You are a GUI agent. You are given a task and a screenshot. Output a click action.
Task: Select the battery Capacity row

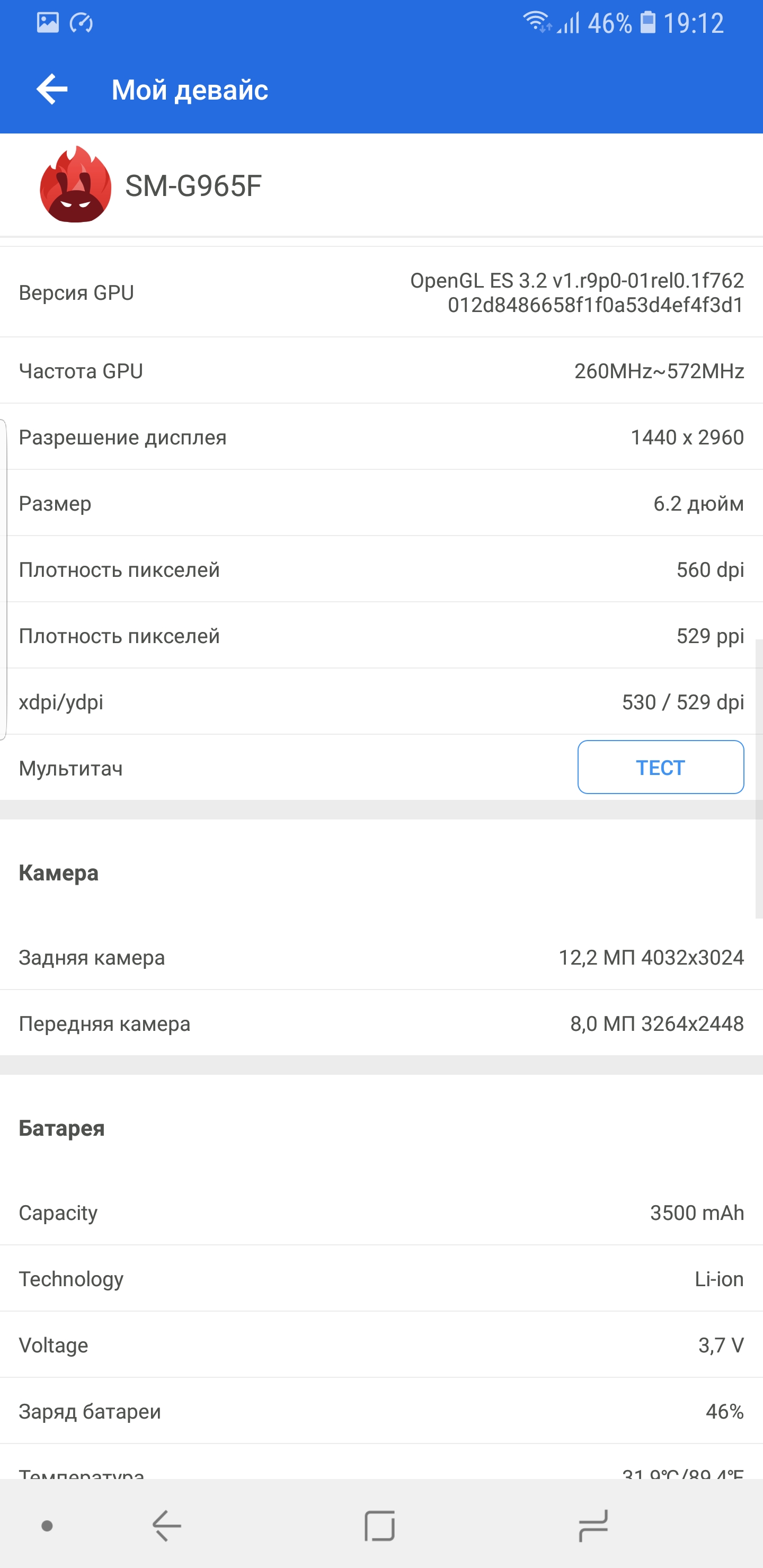tap(381, 1213)
